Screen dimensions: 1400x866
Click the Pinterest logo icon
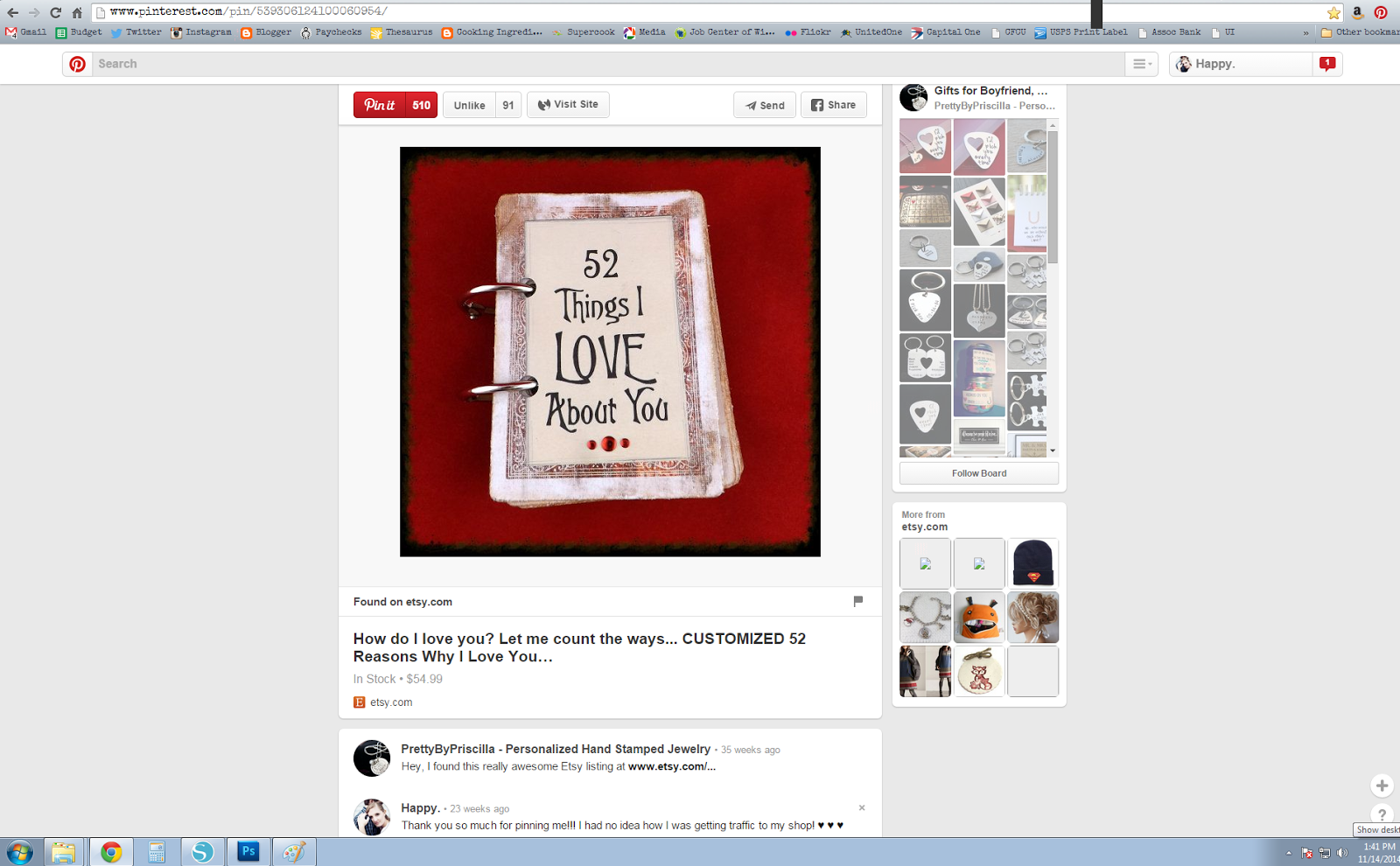pos(77,64)
